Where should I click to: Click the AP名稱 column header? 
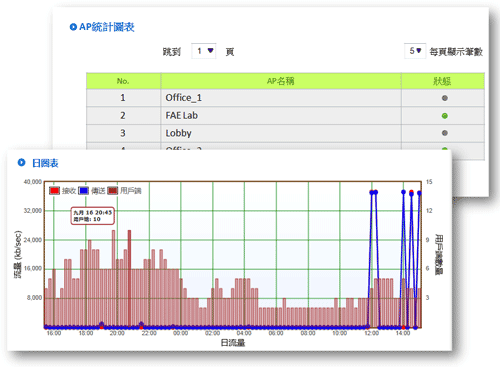(281, 81)
